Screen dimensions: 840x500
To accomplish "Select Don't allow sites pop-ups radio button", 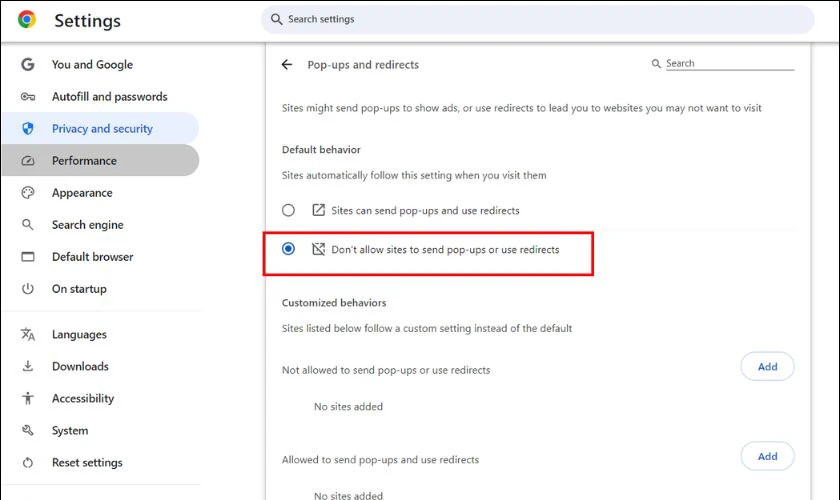I will [x=288, y=249].
